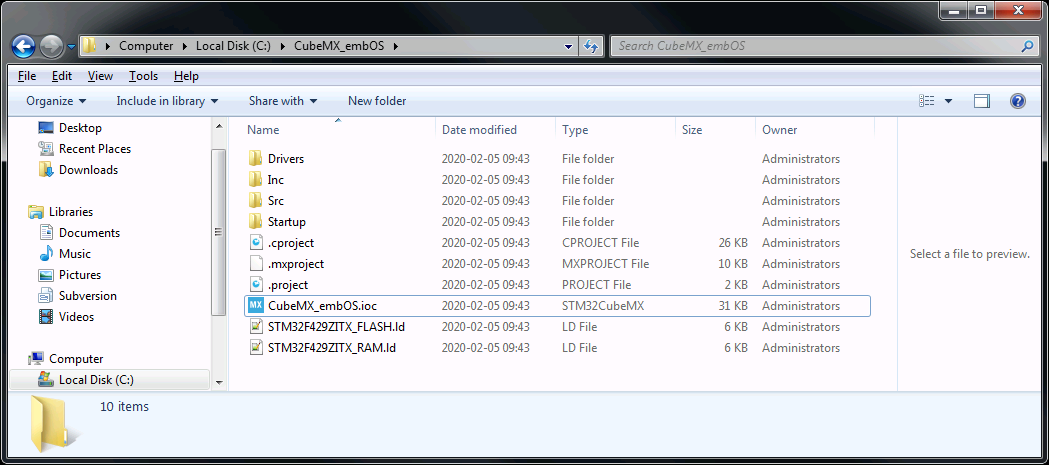Expand the Organize dropdown menu

point(56,101)
